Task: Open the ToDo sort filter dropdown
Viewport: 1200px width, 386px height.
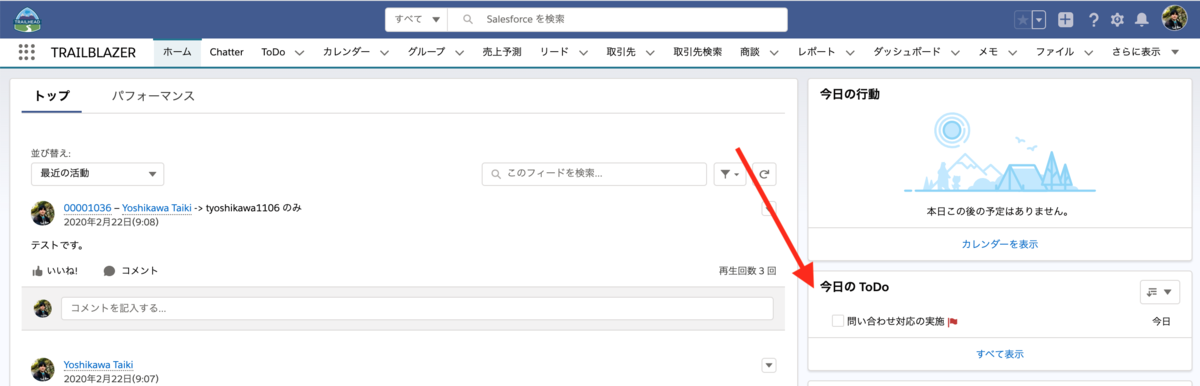Action: (x=1160, y=291)
